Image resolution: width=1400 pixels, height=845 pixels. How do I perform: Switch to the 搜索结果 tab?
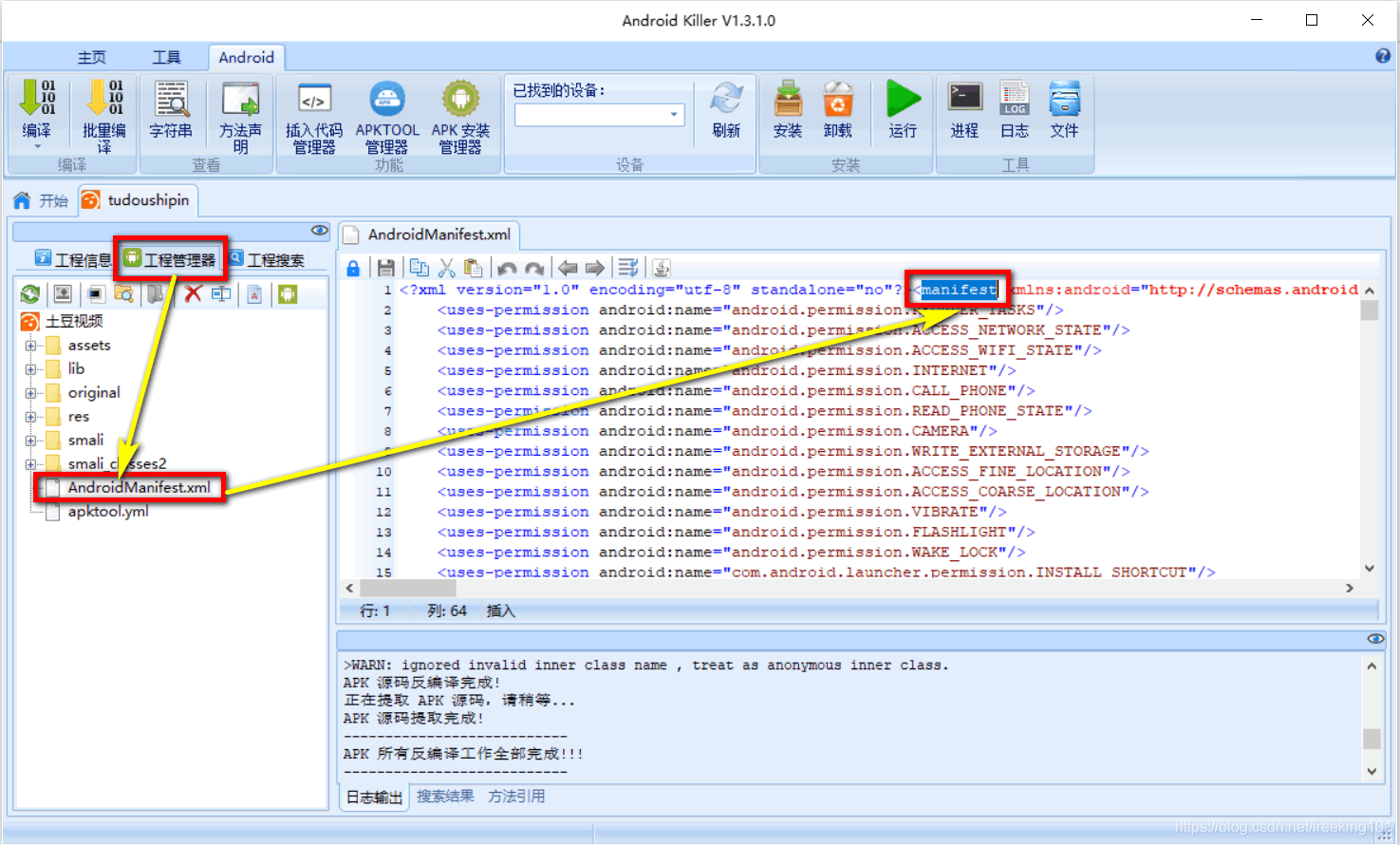[x=445, y=796]
